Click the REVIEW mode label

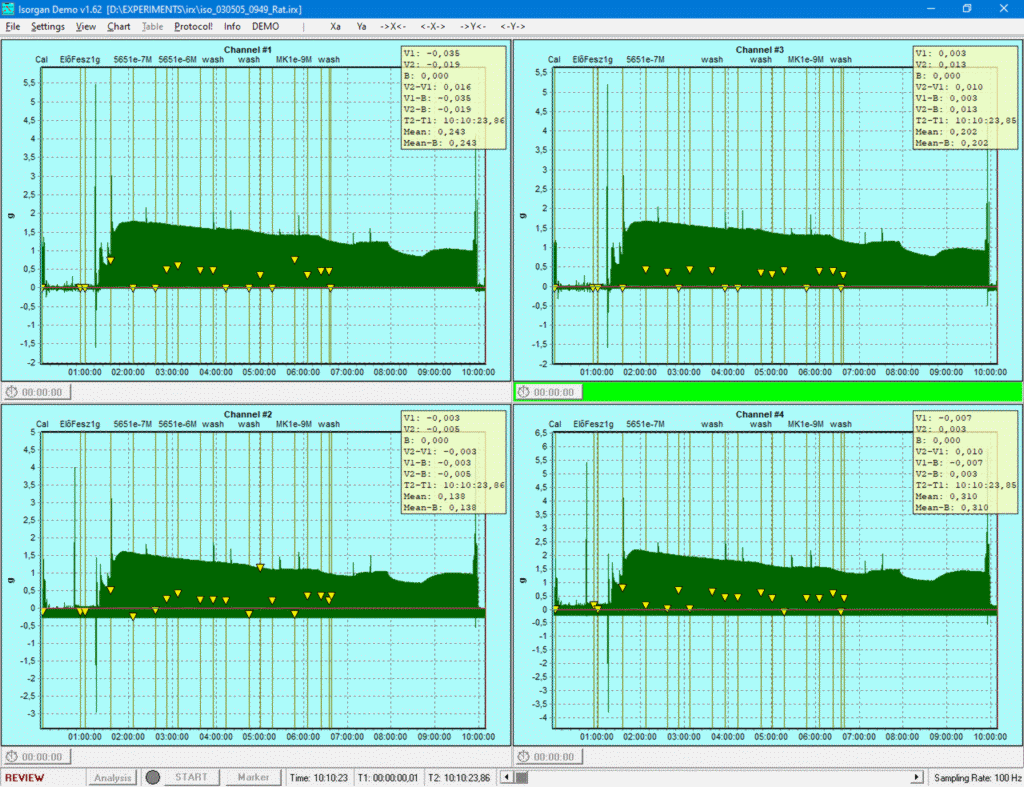[x=25, y=778]
